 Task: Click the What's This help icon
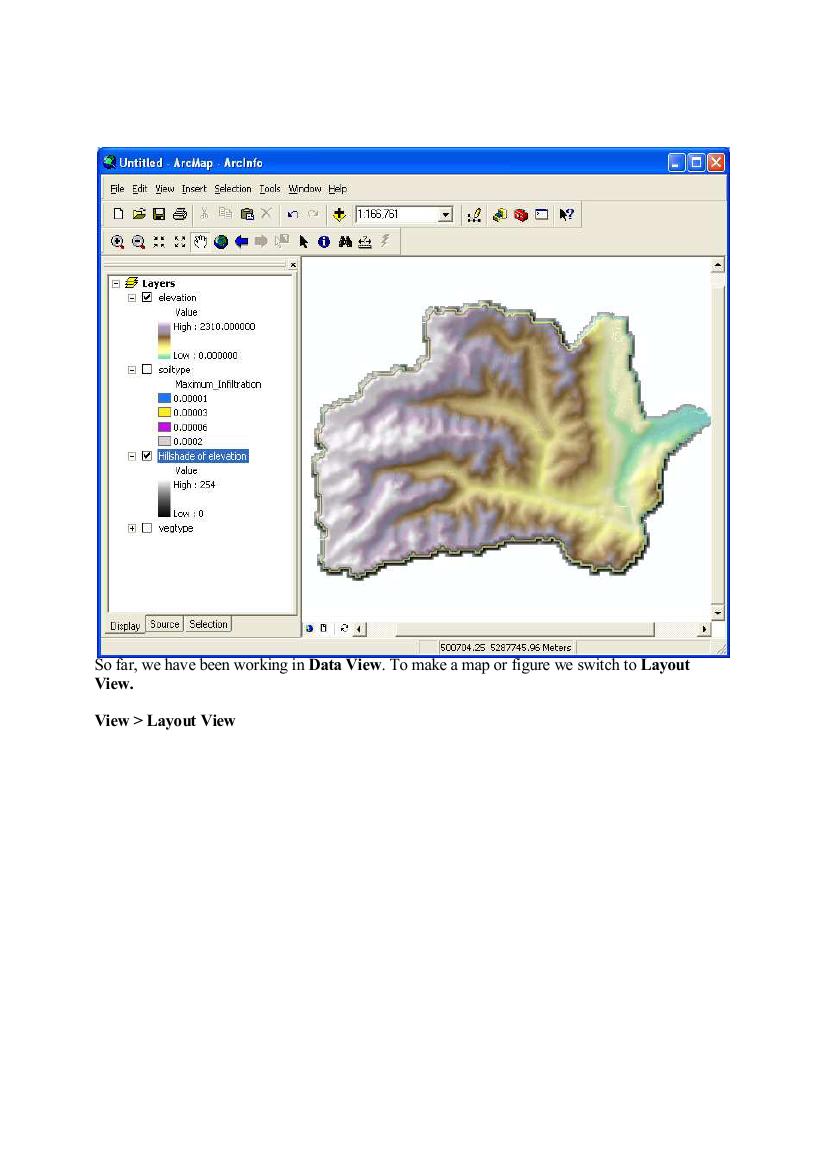(567, 215)
